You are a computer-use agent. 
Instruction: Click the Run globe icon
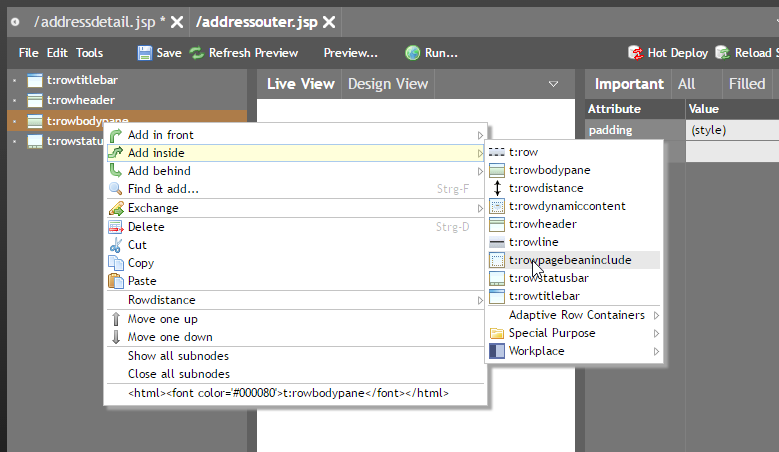click(413, 53)
